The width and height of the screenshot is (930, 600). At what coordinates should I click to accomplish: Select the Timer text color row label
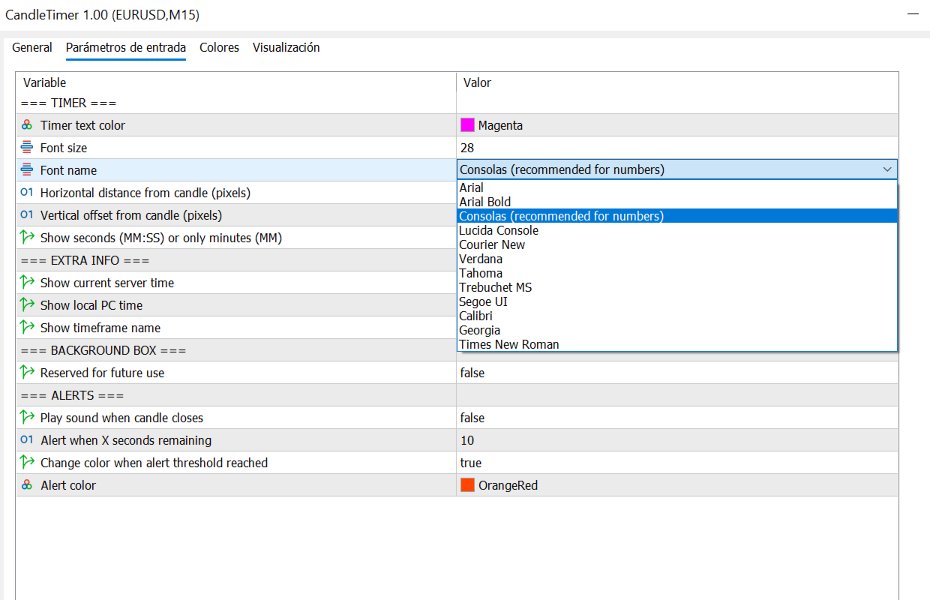coord(82,126)
